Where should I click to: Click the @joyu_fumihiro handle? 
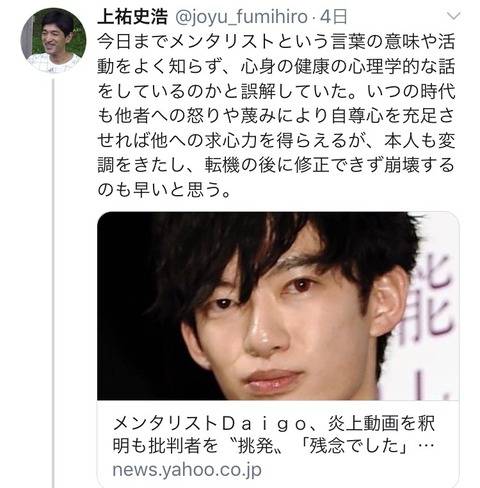pos(241,17)
